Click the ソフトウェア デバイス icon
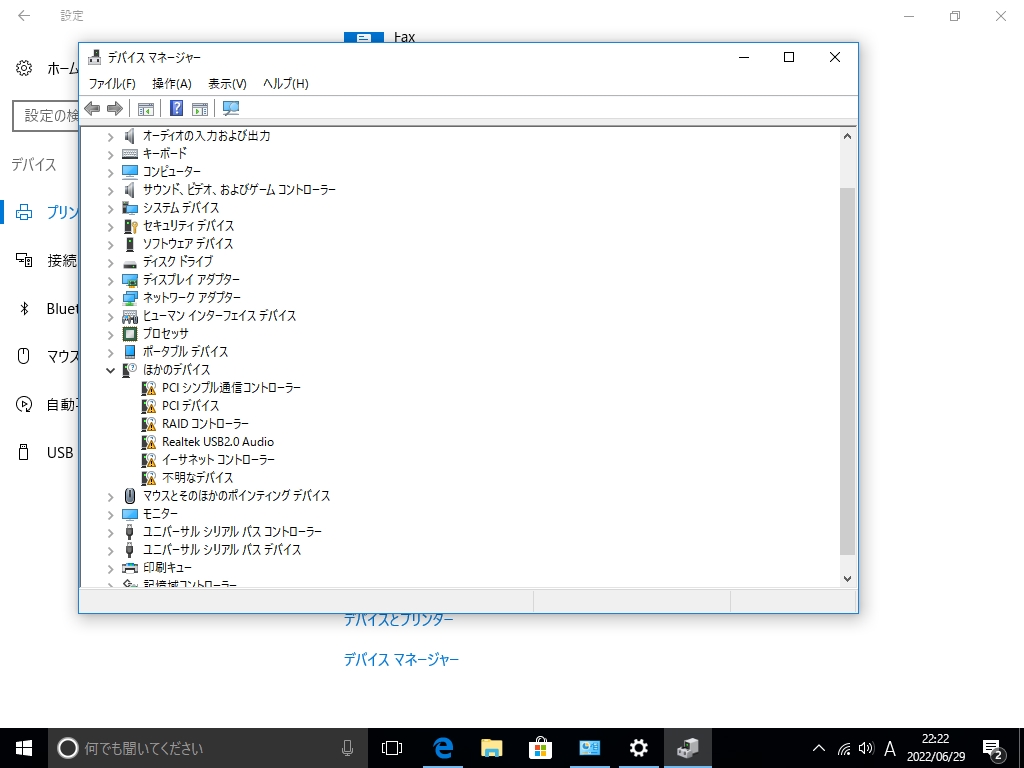This screenshot has height=768, width=1024. [130, 244]
